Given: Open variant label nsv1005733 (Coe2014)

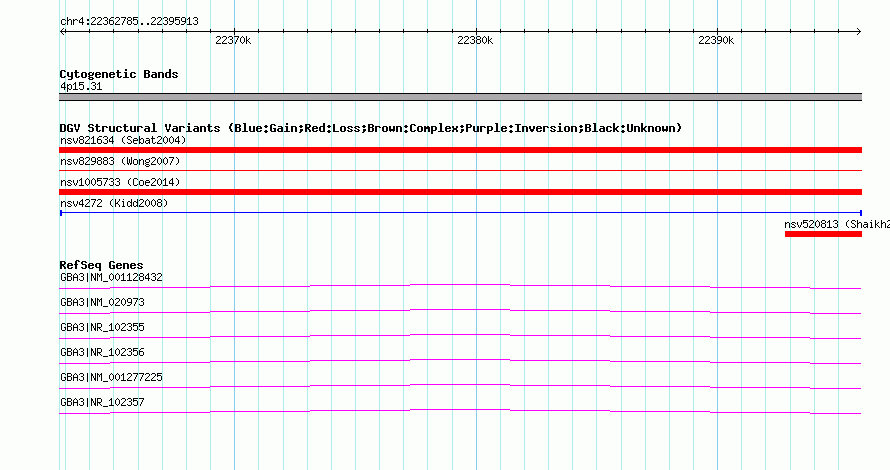Looking at the screenshot, I should click(x=120, y=182).
